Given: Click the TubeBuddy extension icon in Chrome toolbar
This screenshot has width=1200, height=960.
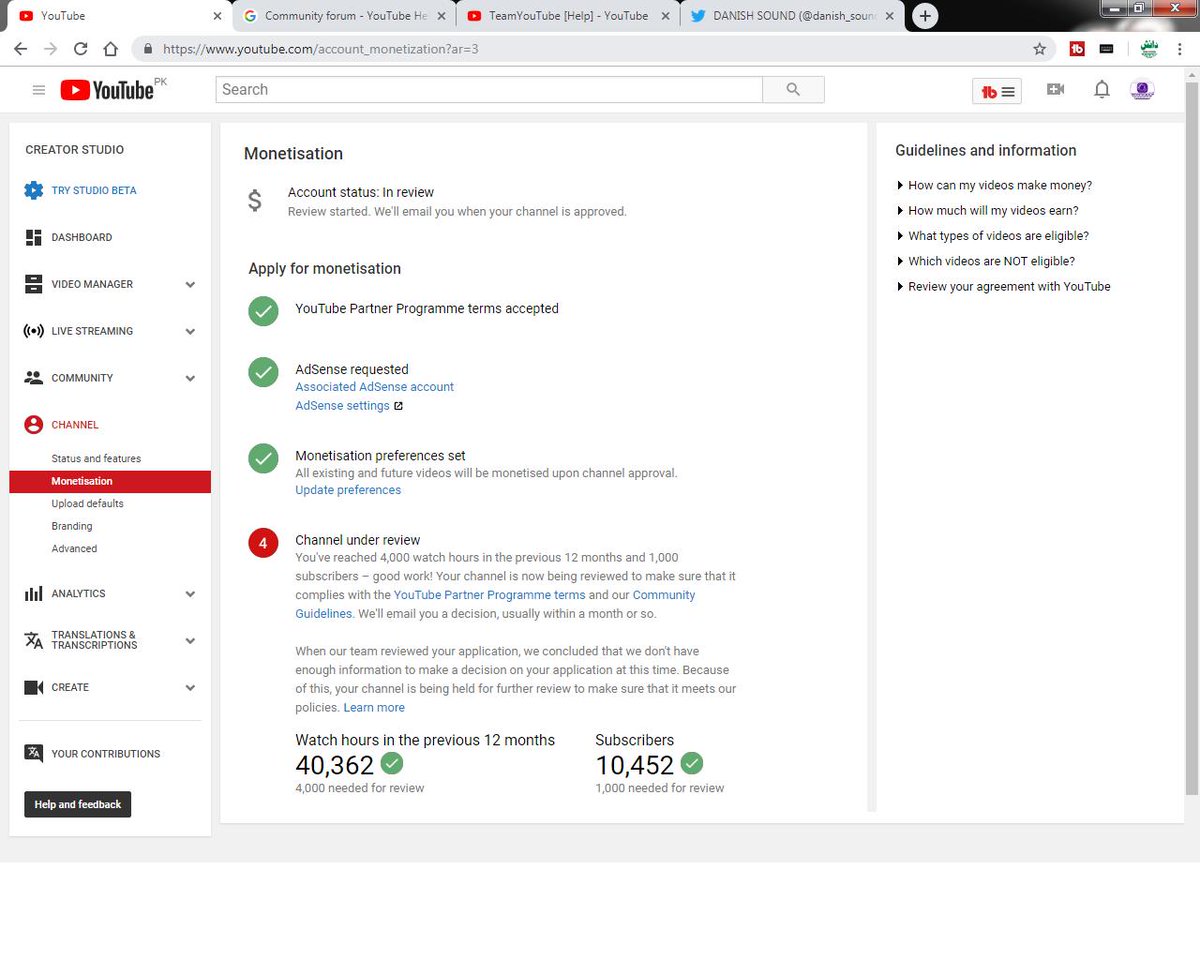Looking at the screenshot, I should (1077, 48).
